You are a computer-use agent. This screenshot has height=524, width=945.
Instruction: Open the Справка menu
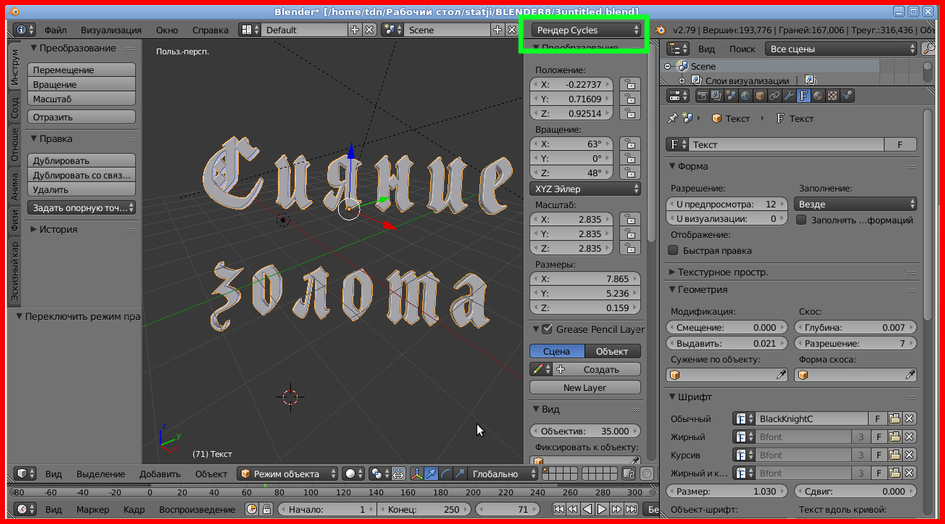[x=210, y=30]
